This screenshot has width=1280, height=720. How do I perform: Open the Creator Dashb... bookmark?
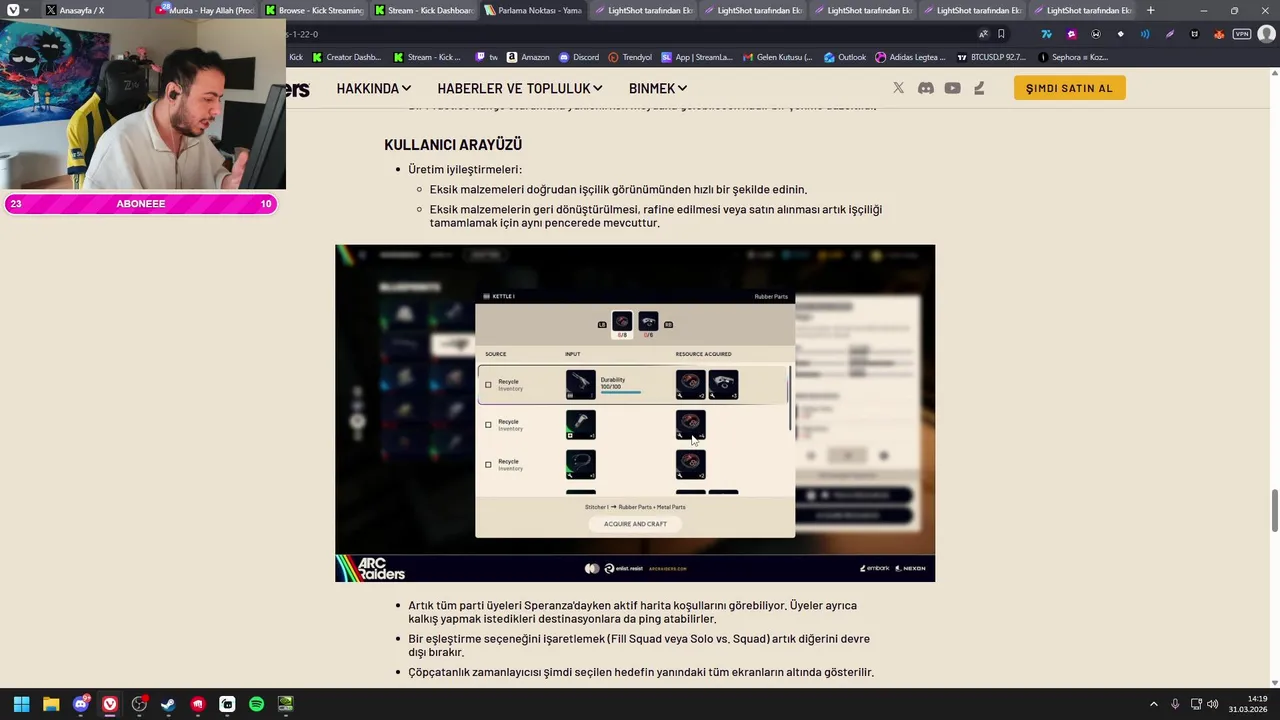[x=347, y=57]
